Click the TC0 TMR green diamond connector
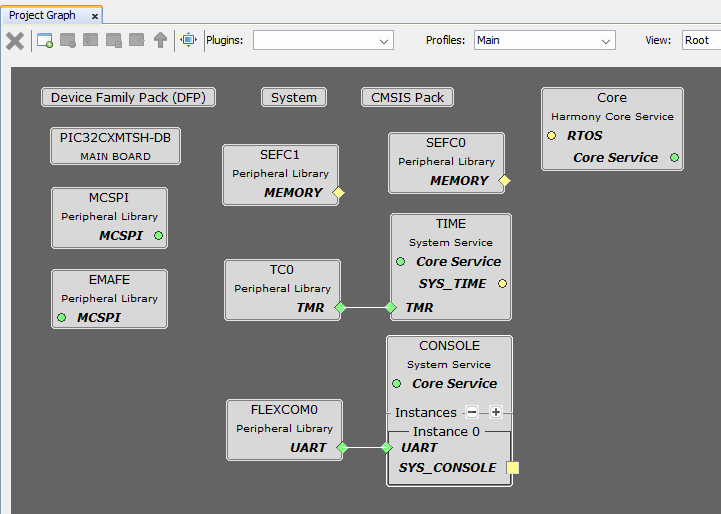721x514 pixels. 339,308
